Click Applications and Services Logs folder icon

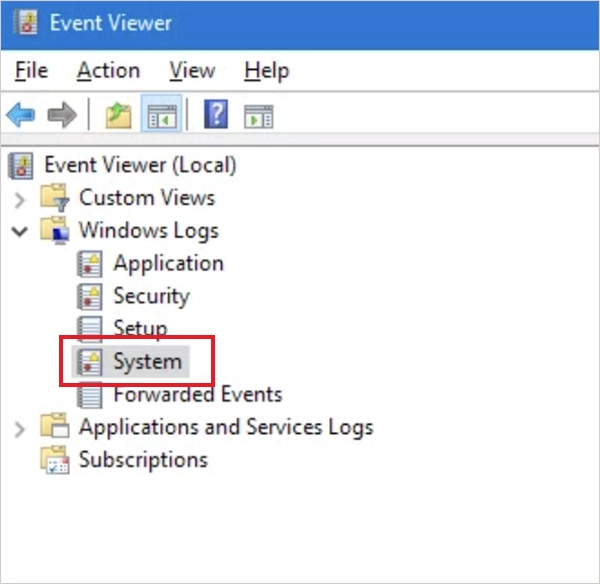click(55, 426)
